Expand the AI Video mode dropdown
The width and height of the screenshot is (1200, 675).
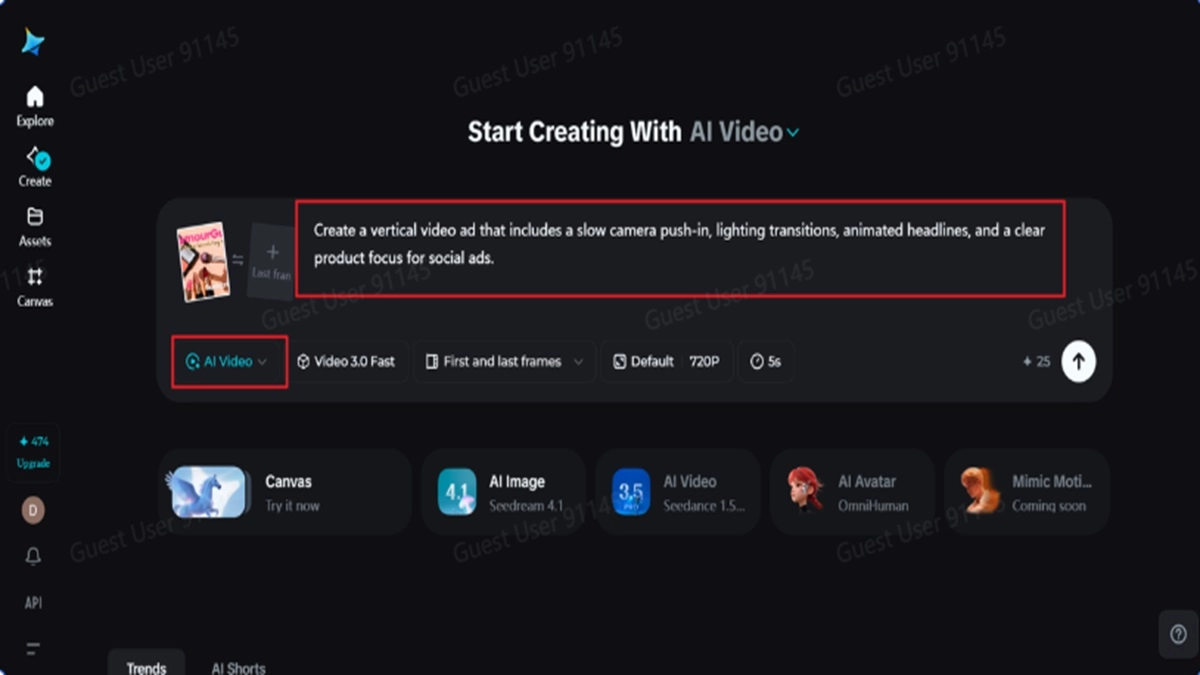click(x=228, y=362)
